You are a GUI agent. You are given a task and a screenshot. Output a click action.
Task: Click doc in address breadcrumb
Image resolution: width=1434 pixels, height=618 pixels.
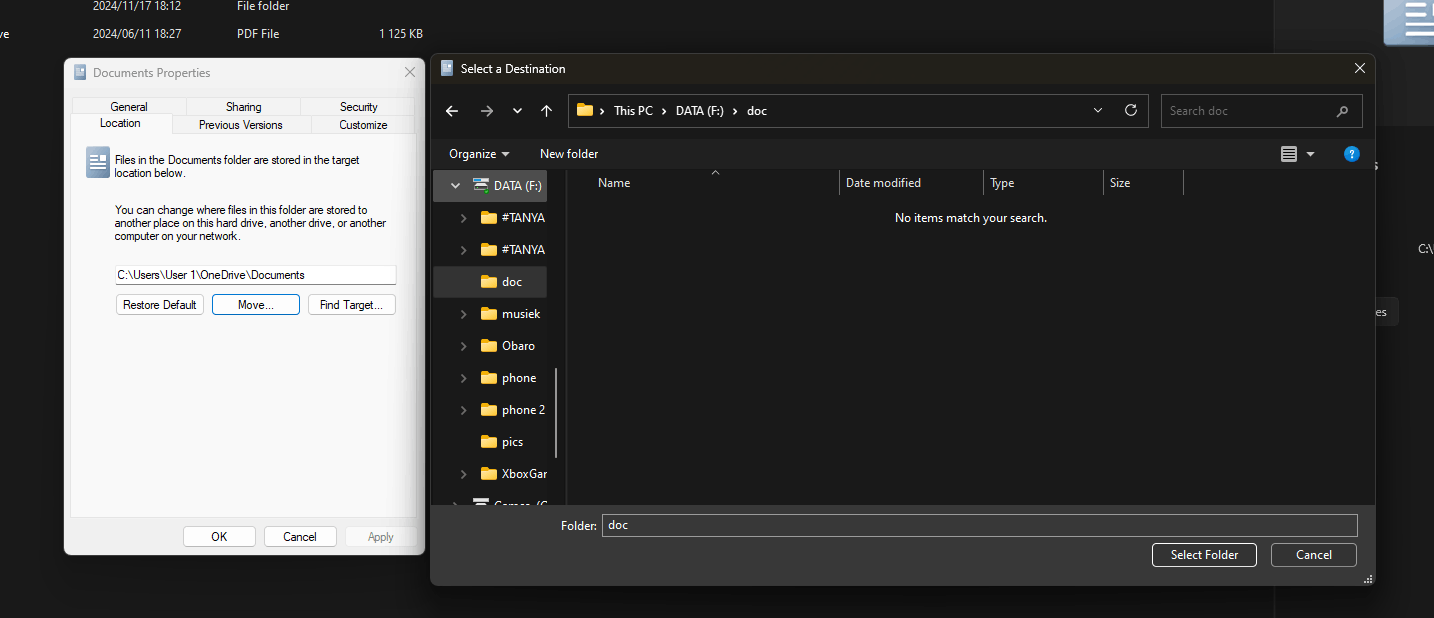click(x=757, y=111)
